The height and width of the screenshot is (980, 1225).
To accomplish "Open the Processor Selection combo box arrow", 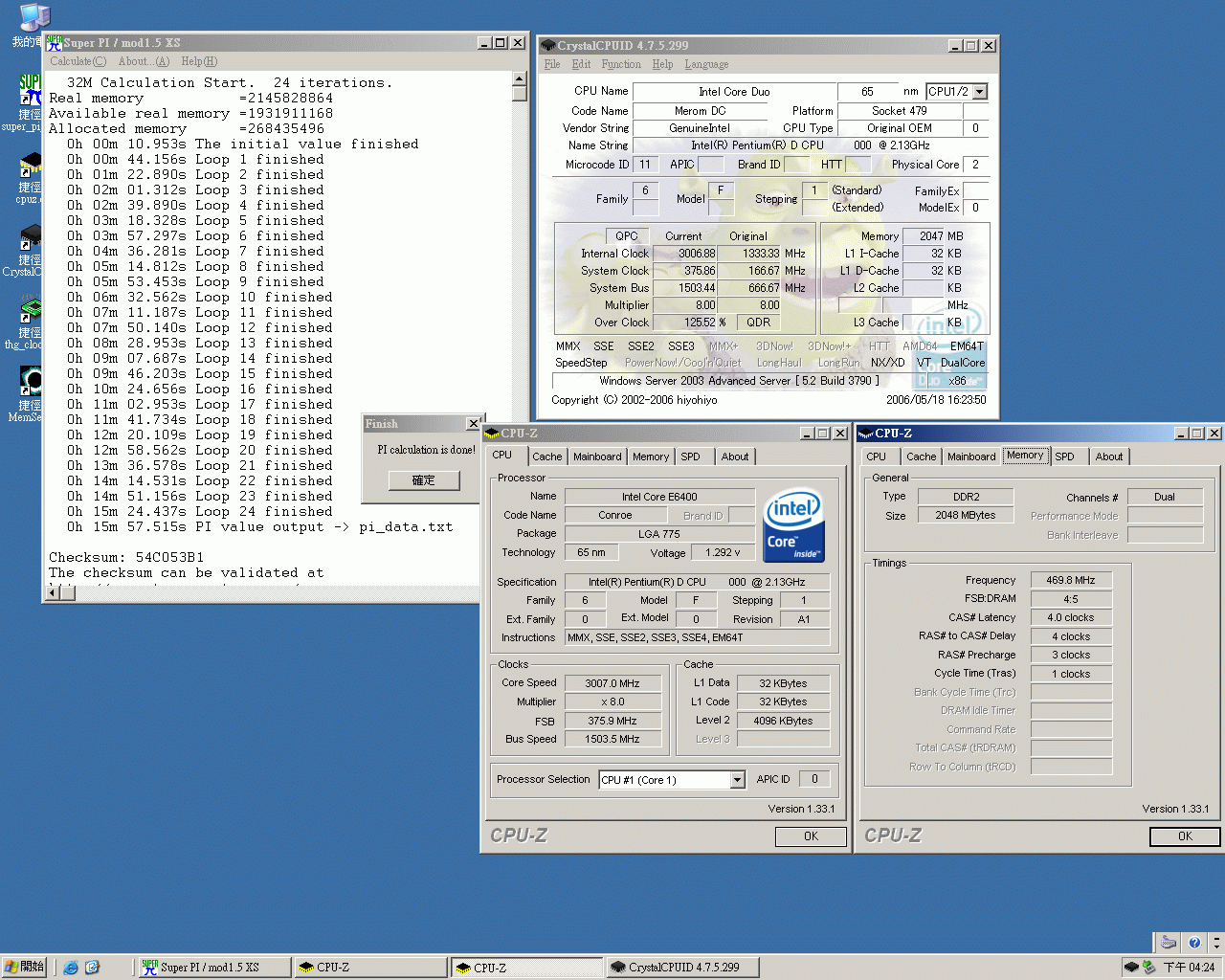I will [x=737, y=780].
